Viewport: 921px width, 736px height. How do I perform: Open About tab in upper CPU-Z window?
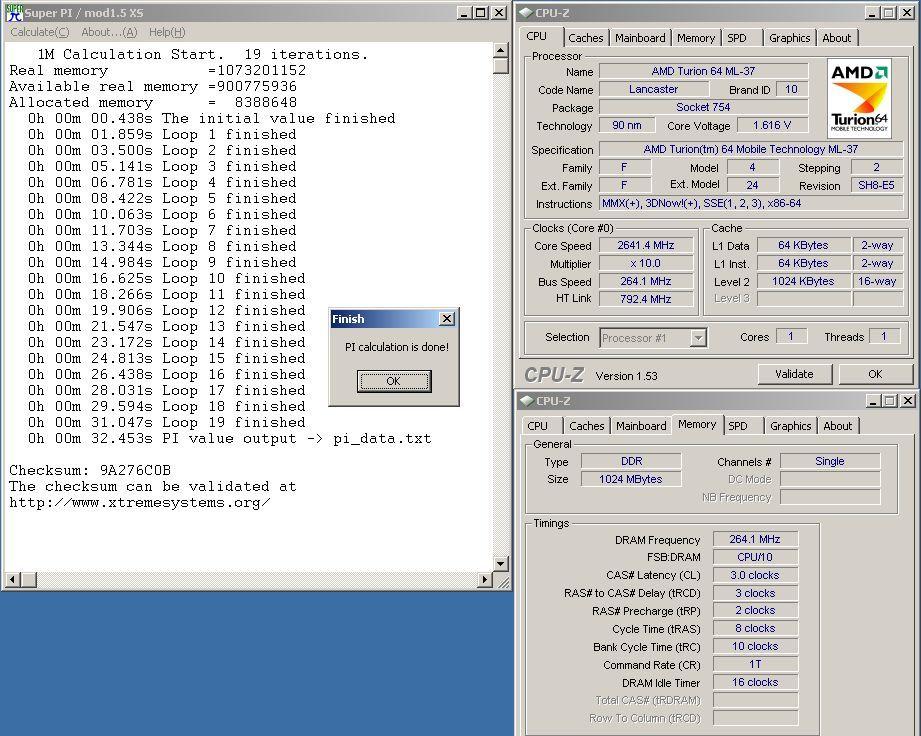[x=836, y=38]
